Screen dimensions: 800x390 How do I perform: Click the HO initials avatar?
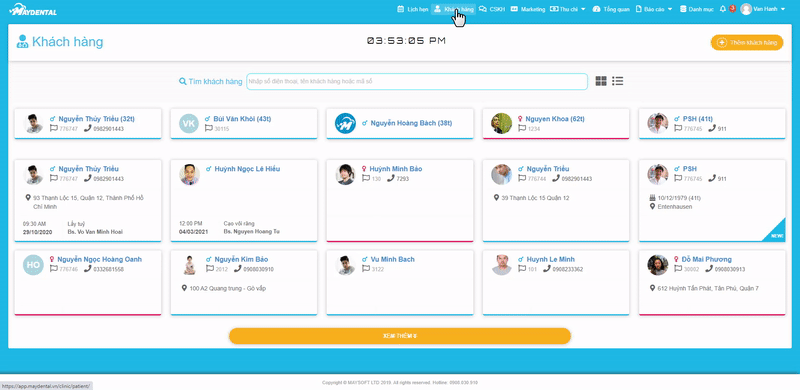click(x=33, y=265)
